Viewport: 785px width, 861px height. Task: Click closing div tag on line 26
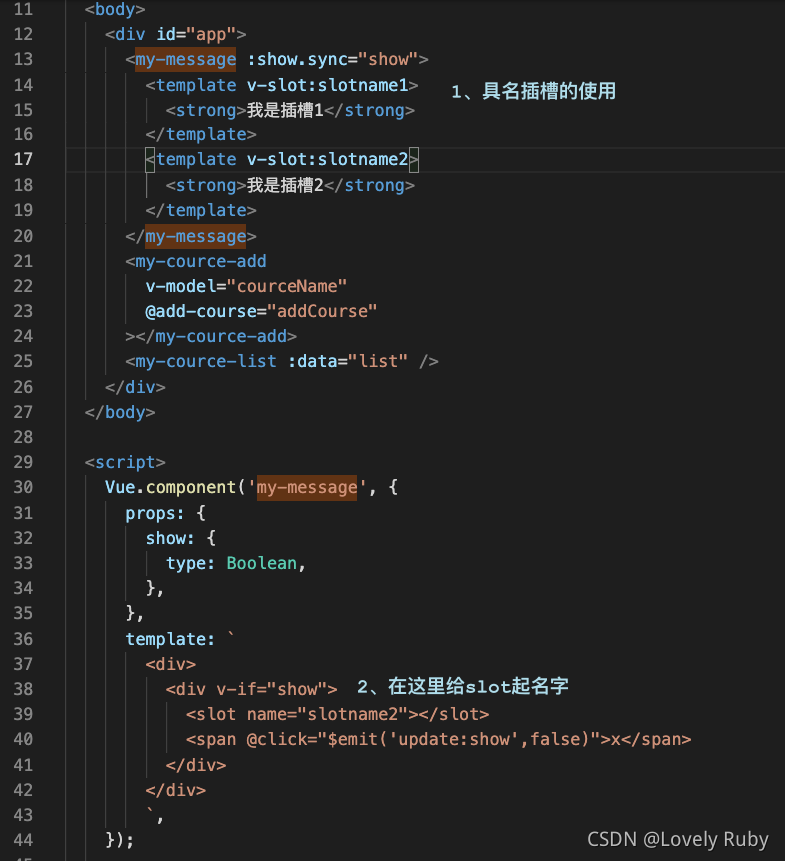(135, 387)
